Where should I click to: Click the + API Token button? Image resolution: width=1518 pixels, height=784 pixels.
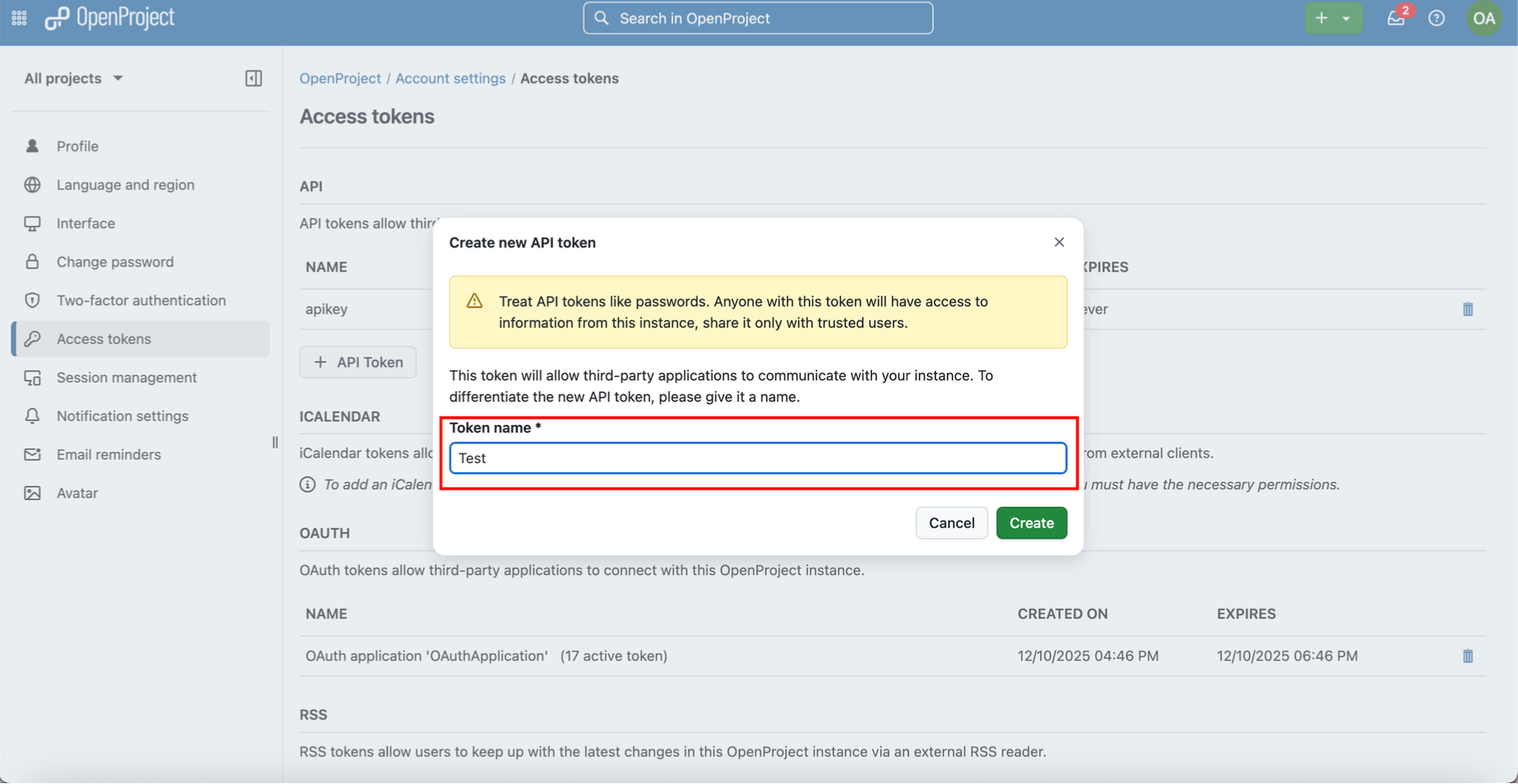[358, 362]
